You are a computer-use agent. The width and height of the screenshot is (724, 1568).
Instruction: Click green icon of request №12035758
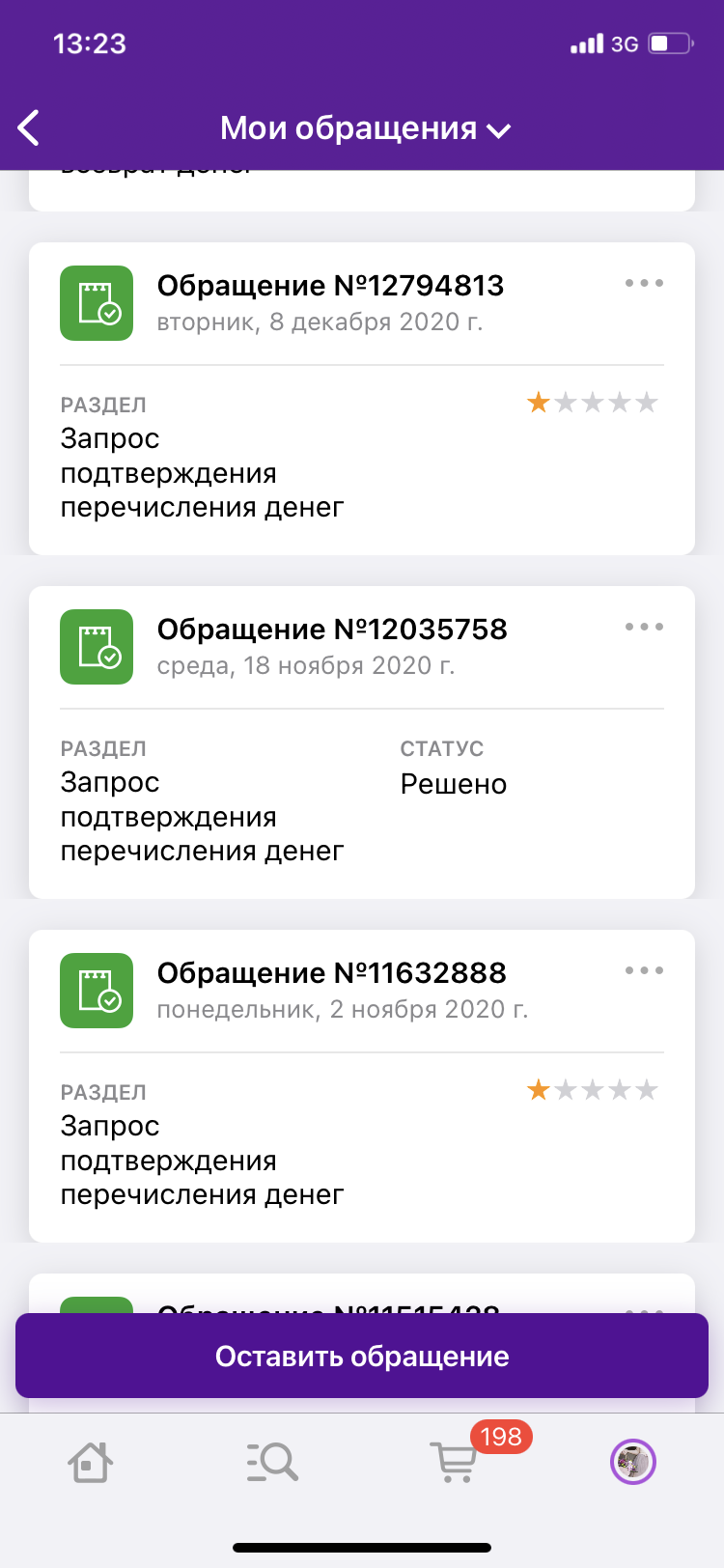click(x=97, y=647)
